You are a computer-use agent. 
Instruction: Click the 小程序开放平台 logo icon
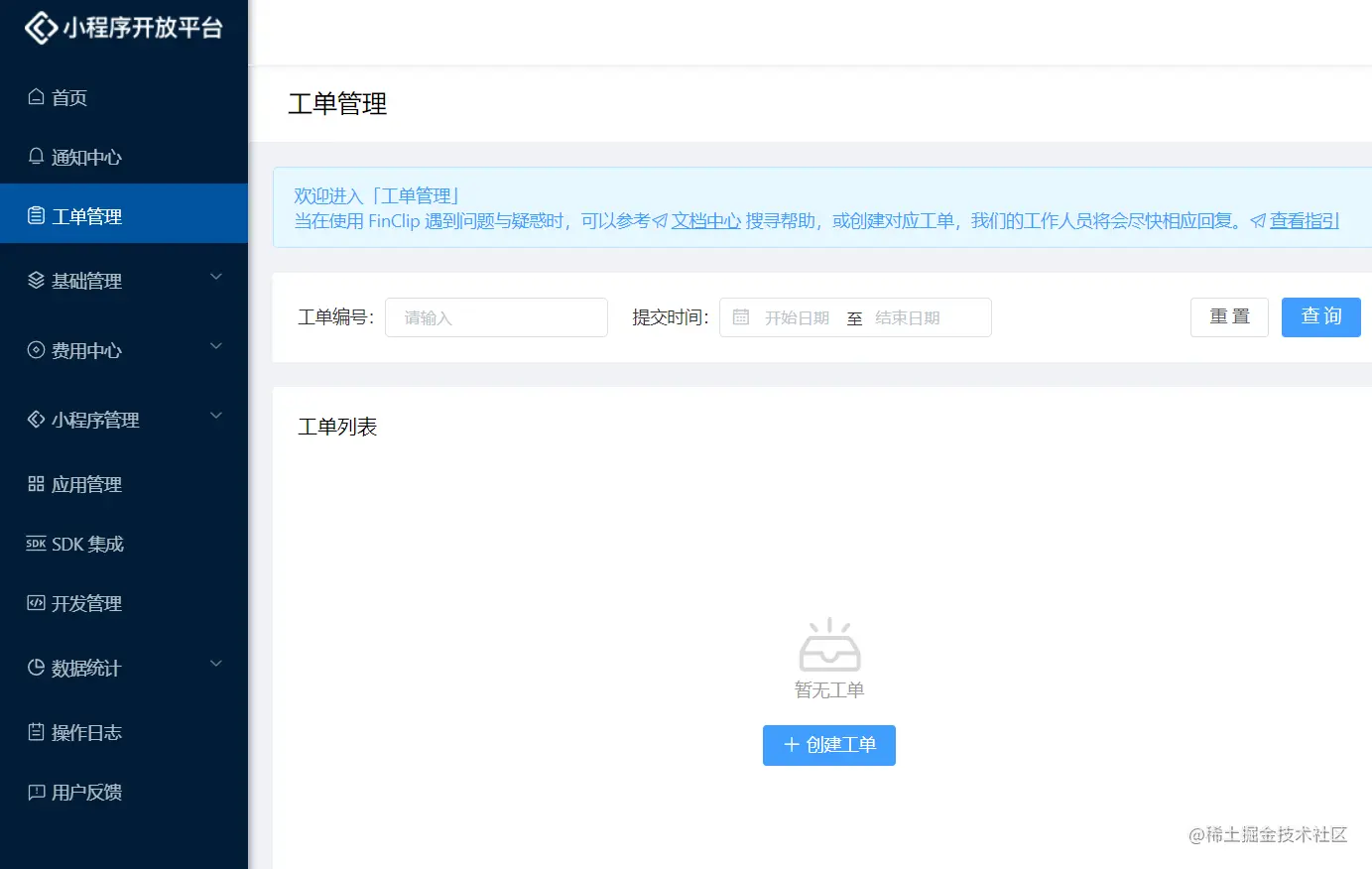41,28
